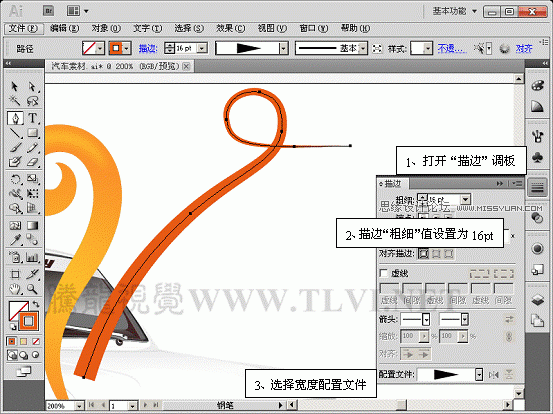Choose the Color fill mode button
553x414 pixels.
(x=12, y=341)
